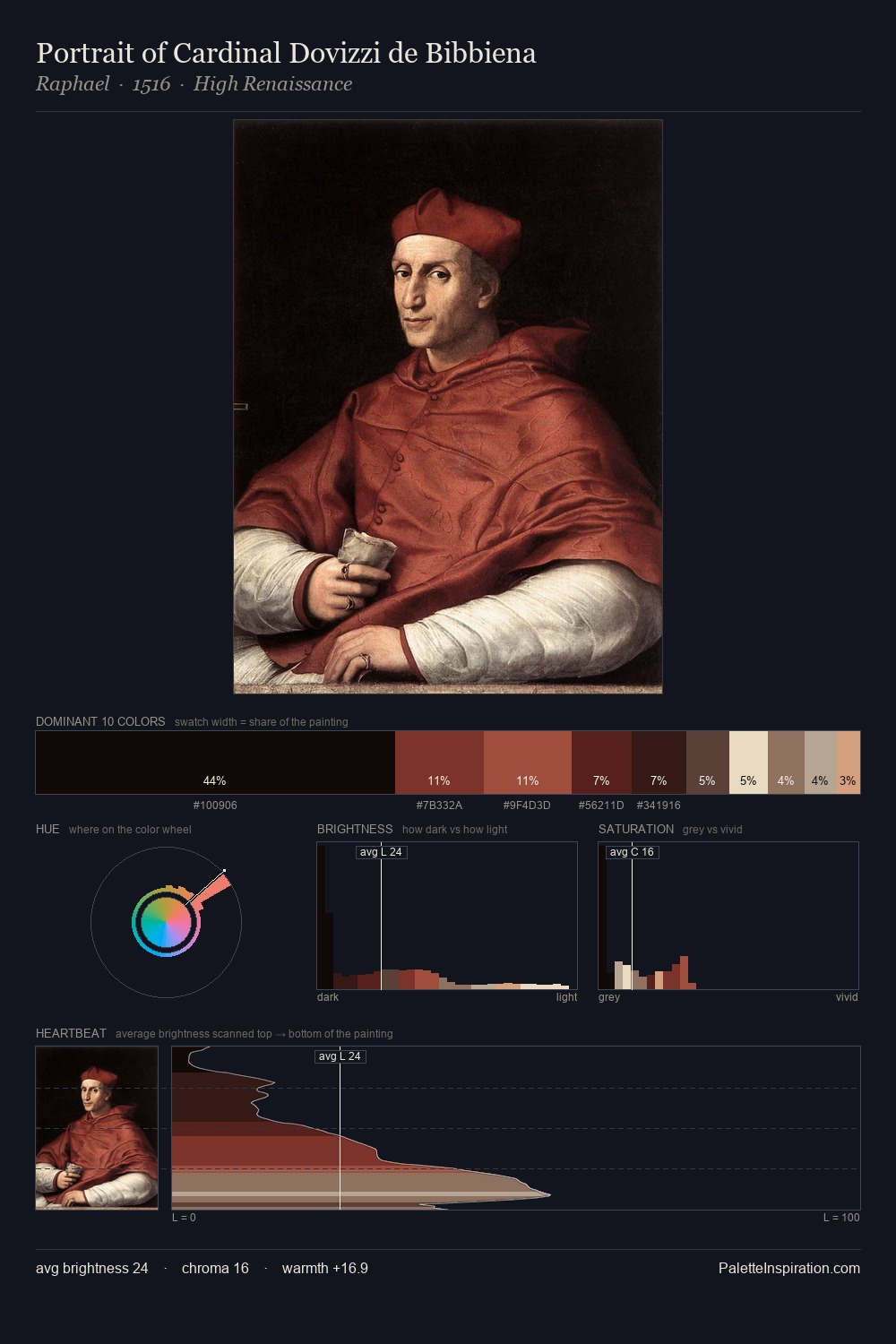The width and height of the screenshot is (896, 1344).
Task: Click the 'avg brightness 24' footer stat
Action: (92, 1268)
